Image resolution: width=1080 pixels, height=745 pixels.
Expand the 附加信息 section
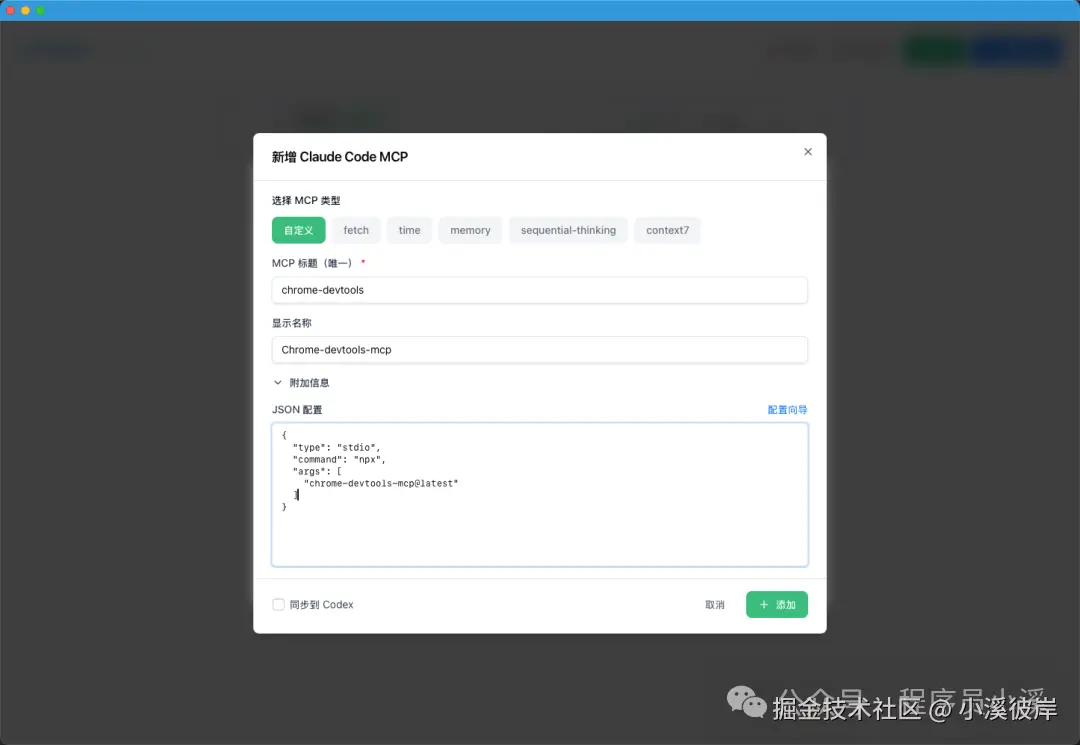[301, 383]
